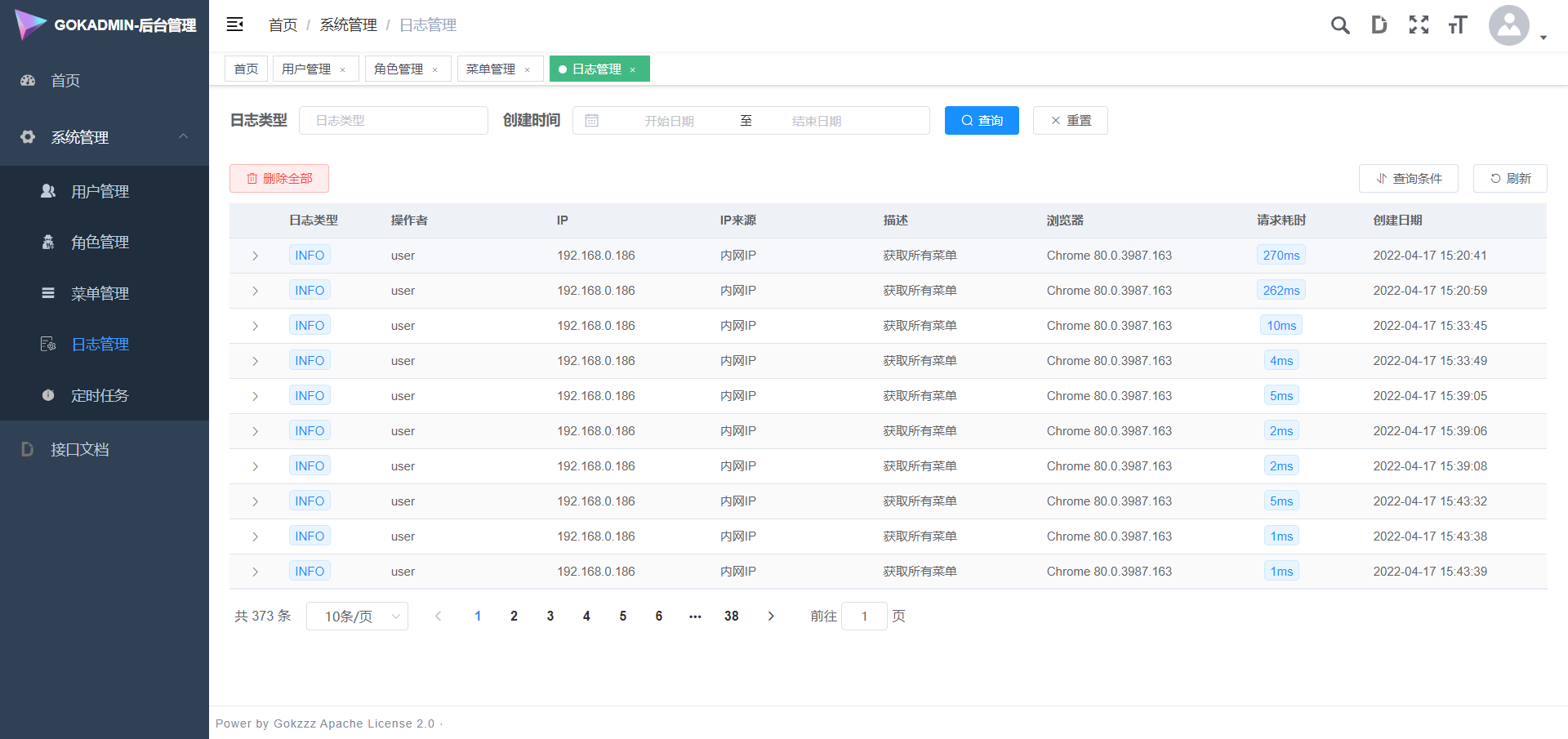Toggle fullscreen mode icon
The height and width of the screenshot is (739, 1568).
1419,25
